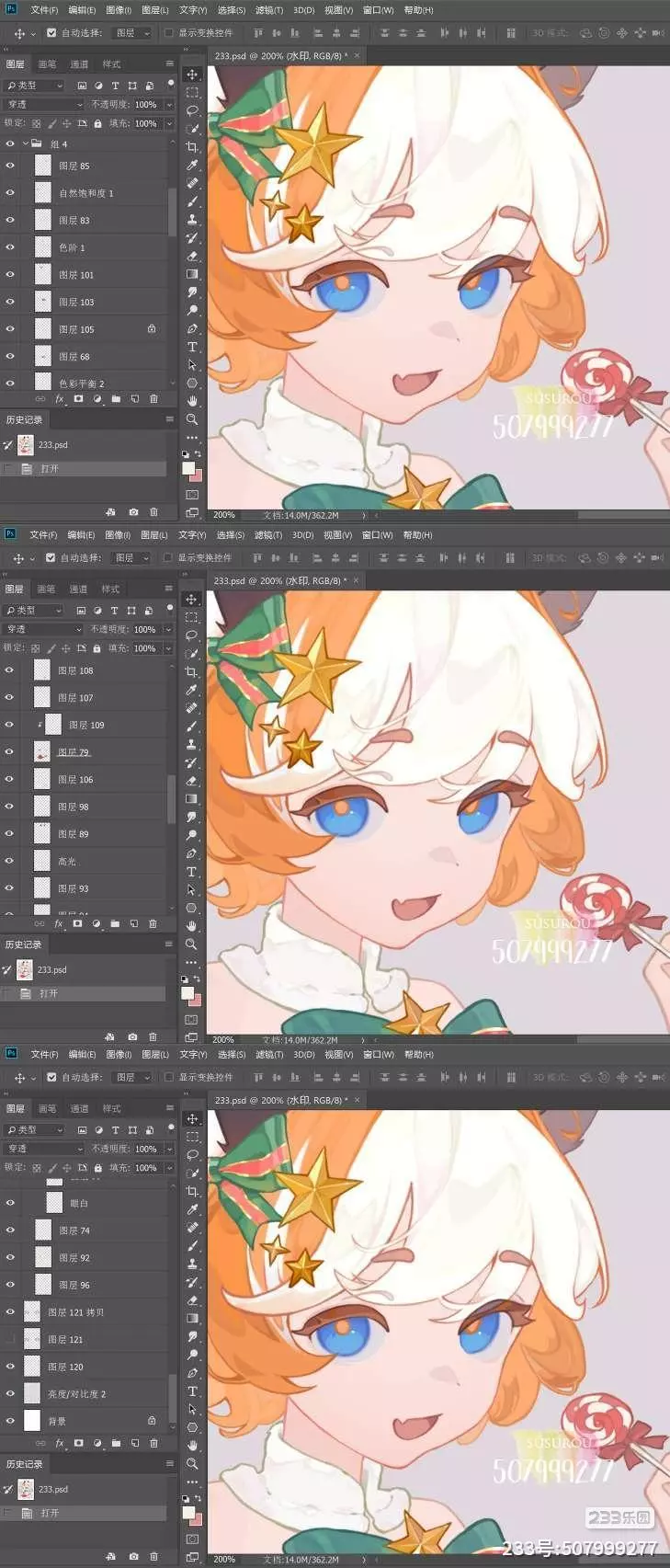This screenshot has width=670, height=1568.
Task: Select the Brush tool in the 组 4 window
Action: click(192, 201)
